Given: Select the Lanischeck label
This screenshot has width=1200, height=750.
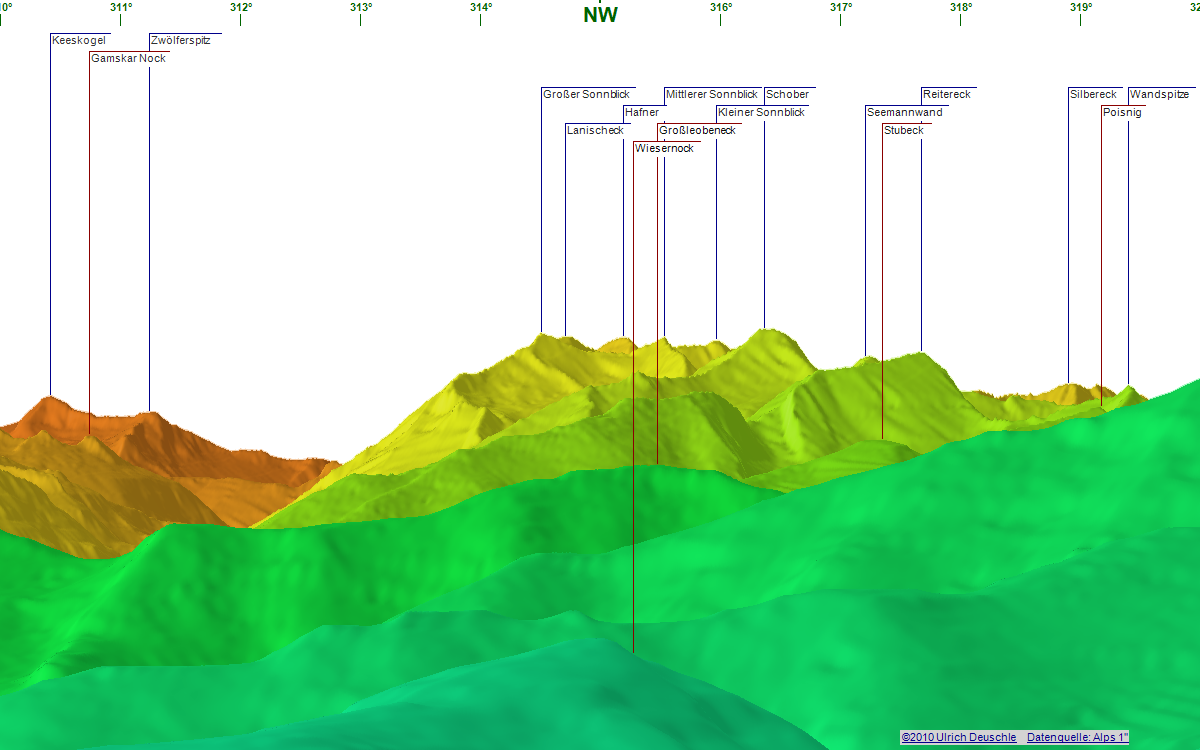Looking at the screenshot, I should pyautogui.click(x=595, y=131).
